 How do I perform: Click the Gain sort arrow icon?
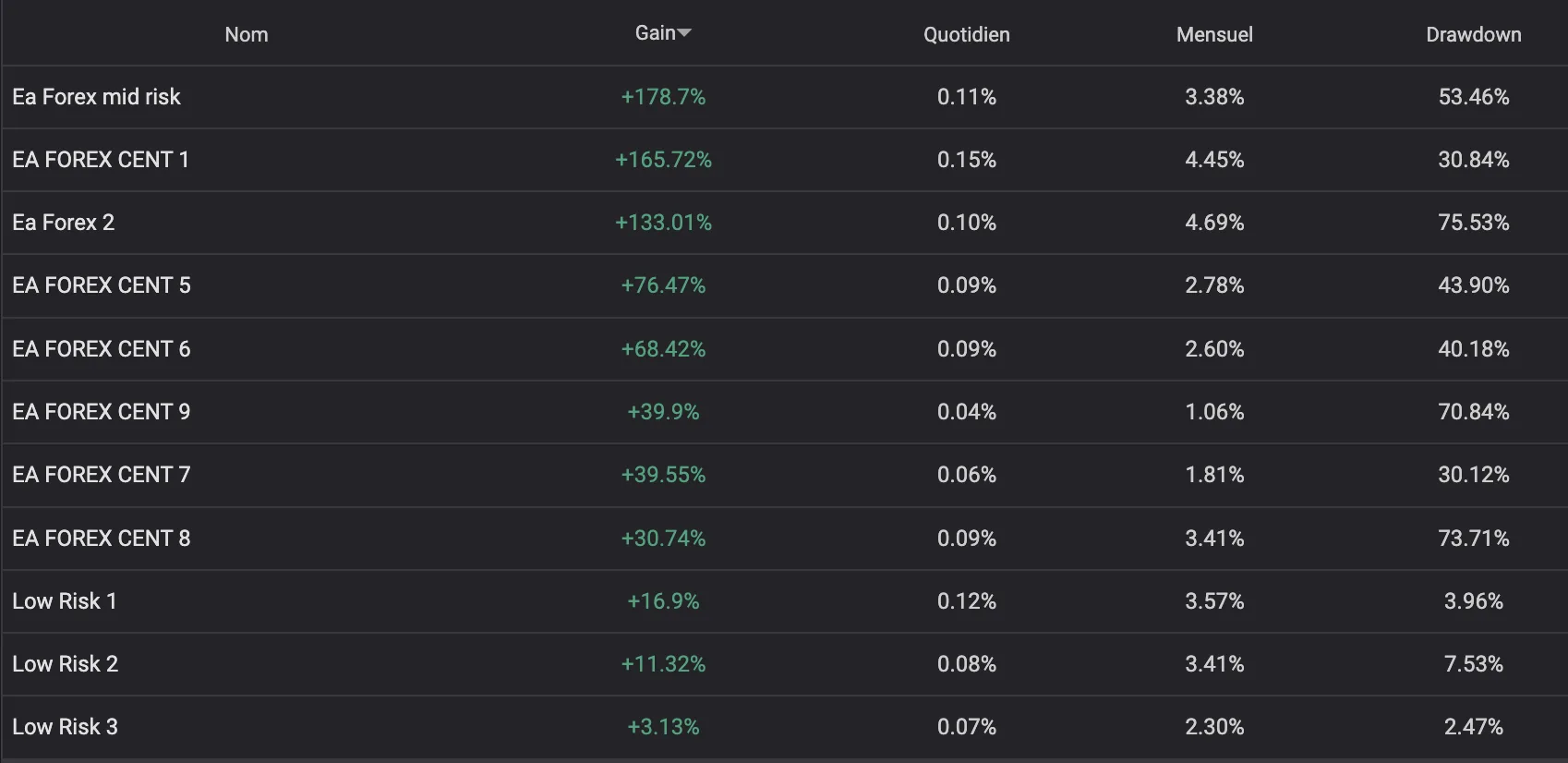684,33
